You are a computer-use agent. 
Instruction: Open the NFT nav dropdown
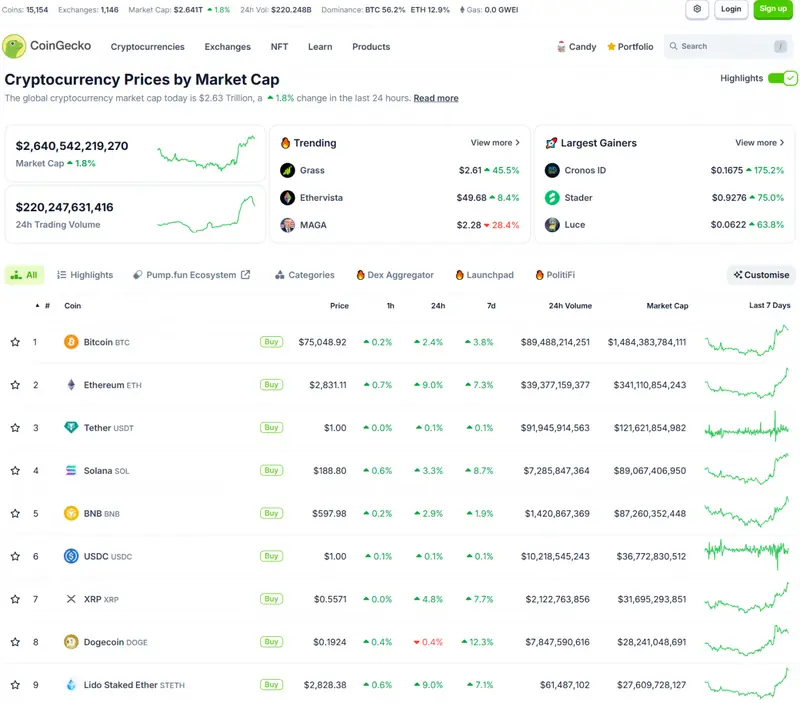pyautogui.click(x=279, y=47)
